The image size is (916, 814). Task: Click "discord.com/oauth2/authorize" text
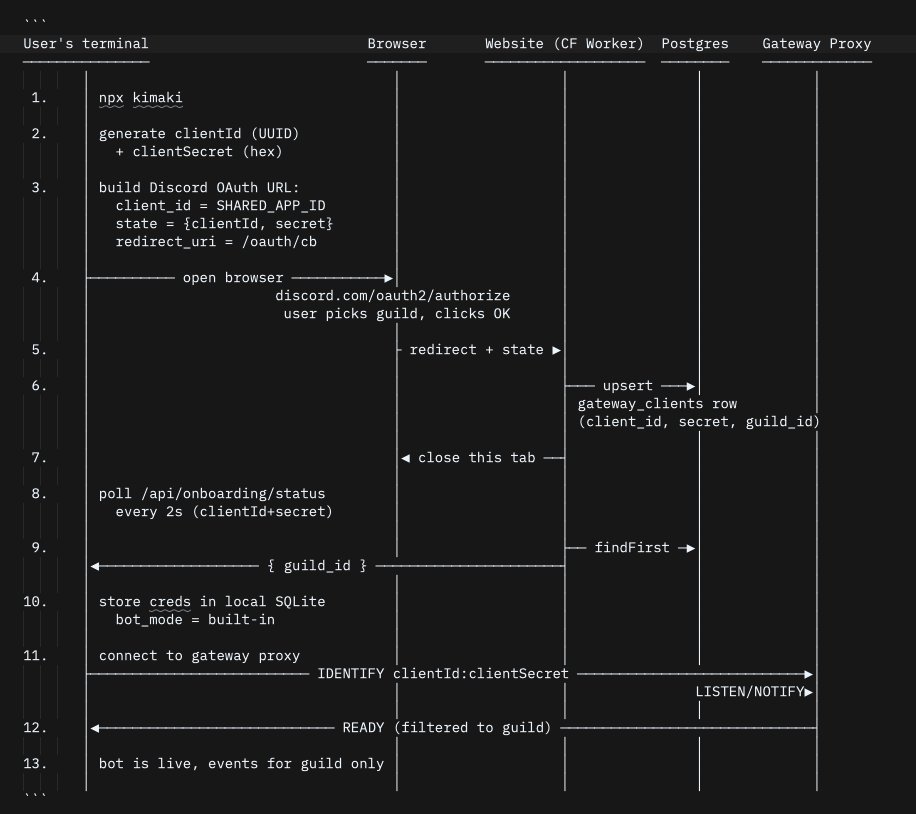[393, 296]
